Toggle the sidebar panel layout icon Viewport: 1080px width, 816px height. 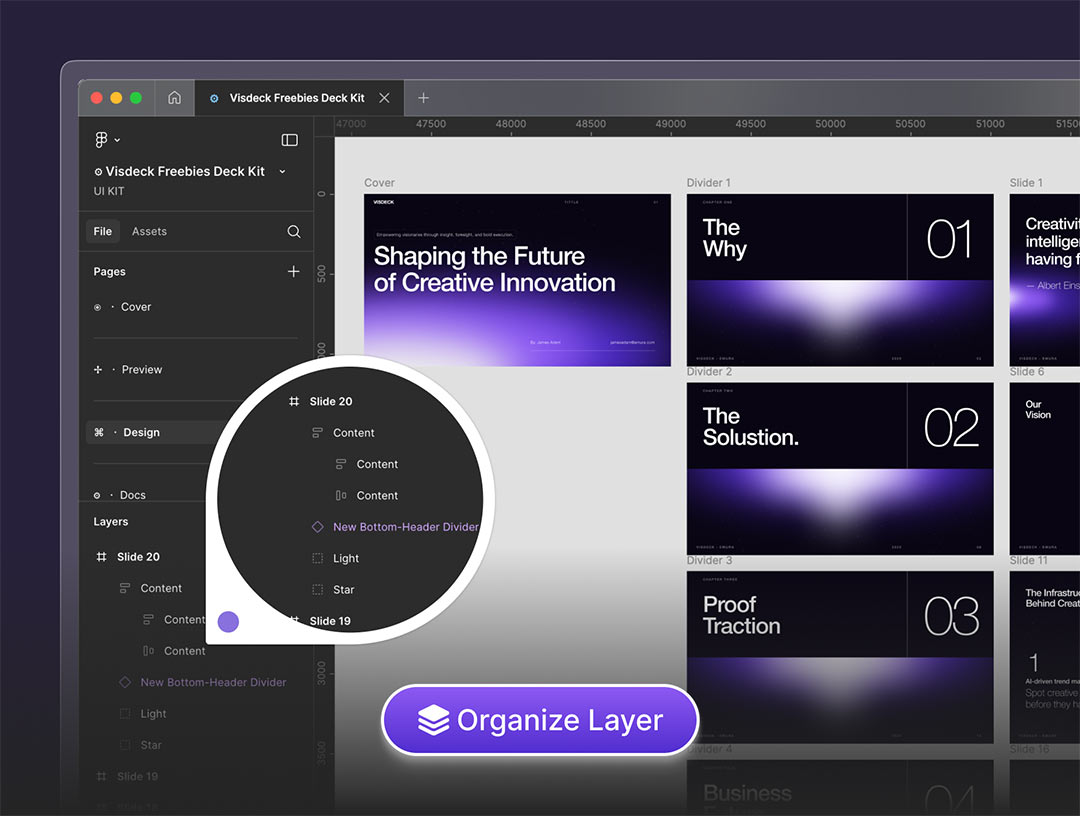[x=289, y=140]
